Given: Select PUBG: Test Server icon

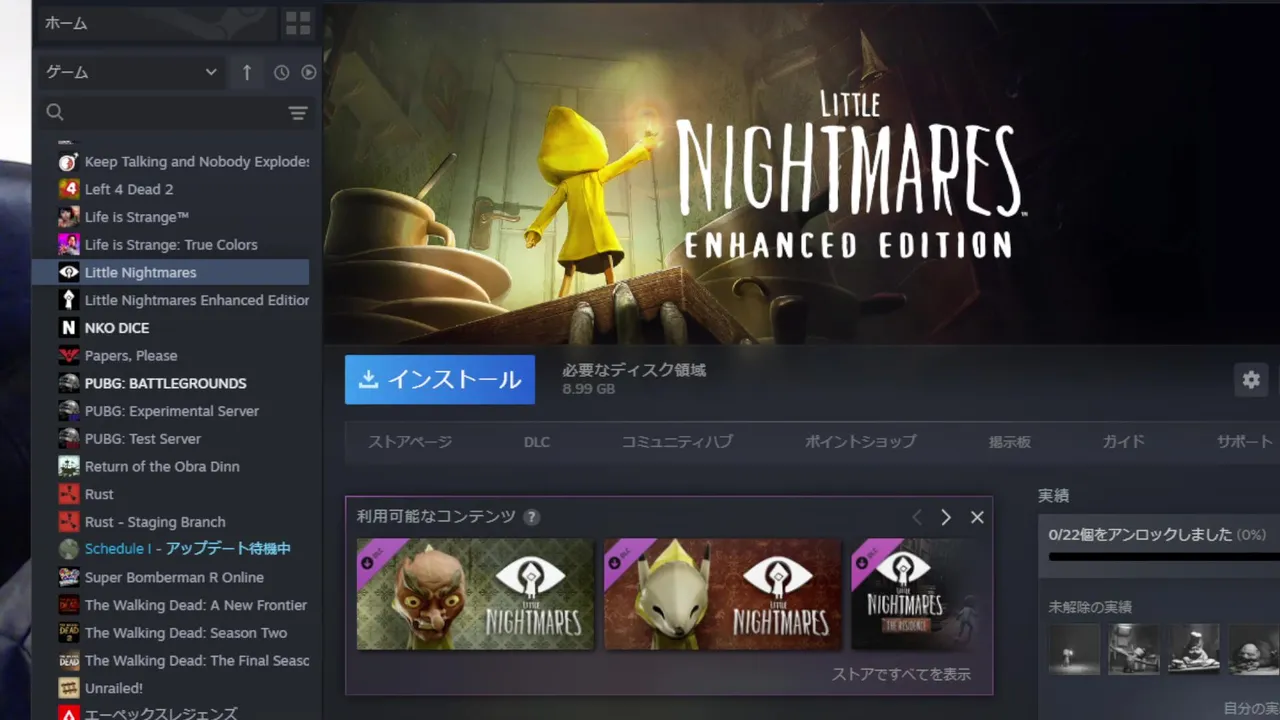Looking at the screenshot, I should [x=68, y=439].
